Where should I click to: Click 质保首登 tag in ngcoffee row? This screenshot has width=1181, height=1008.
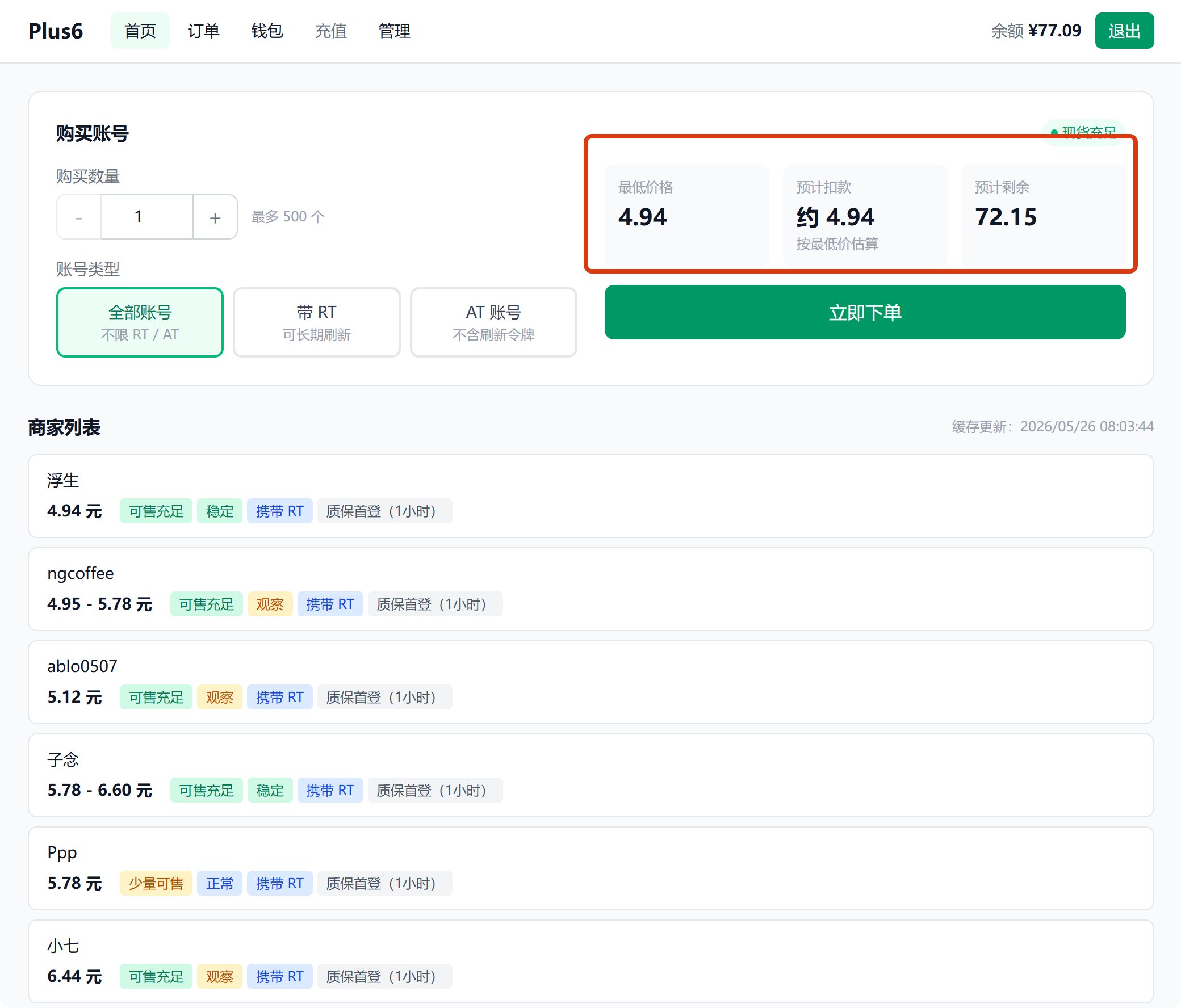(x=435, y=604)
